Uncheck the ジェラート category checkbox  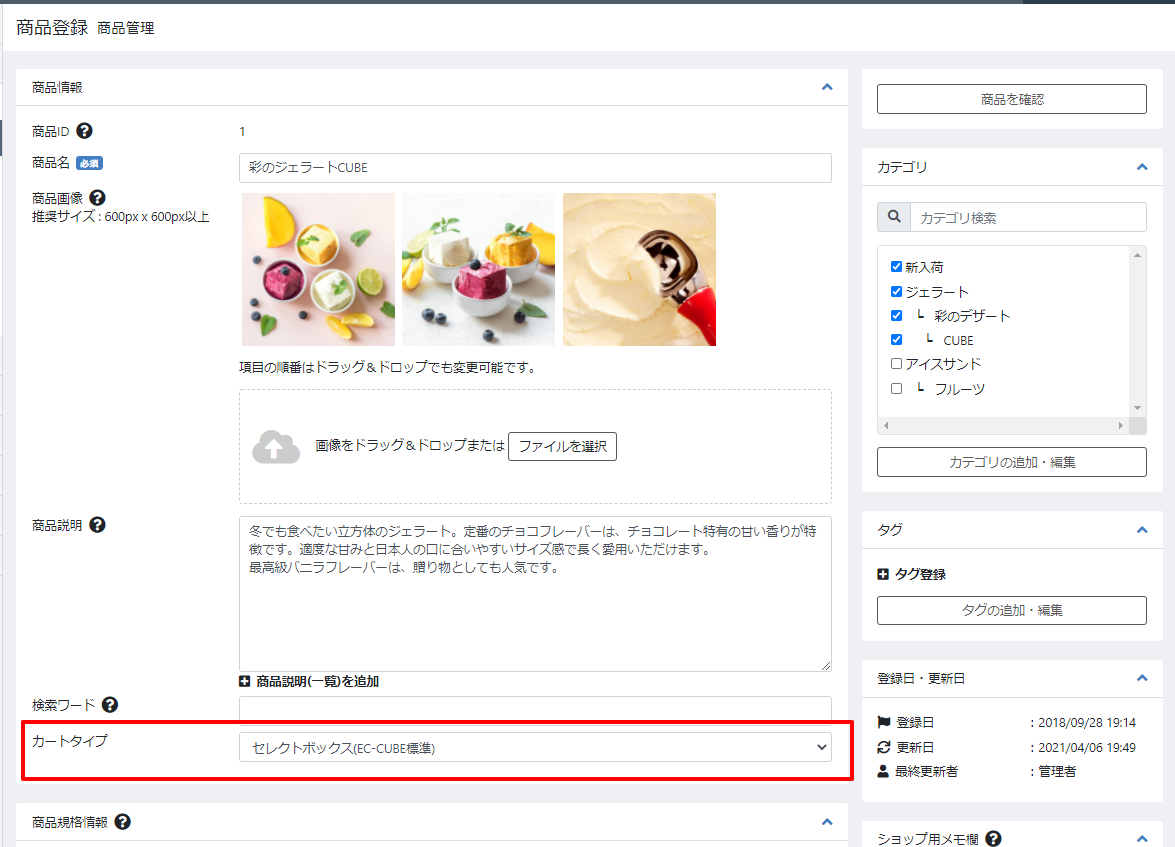(x=896, y=292)
